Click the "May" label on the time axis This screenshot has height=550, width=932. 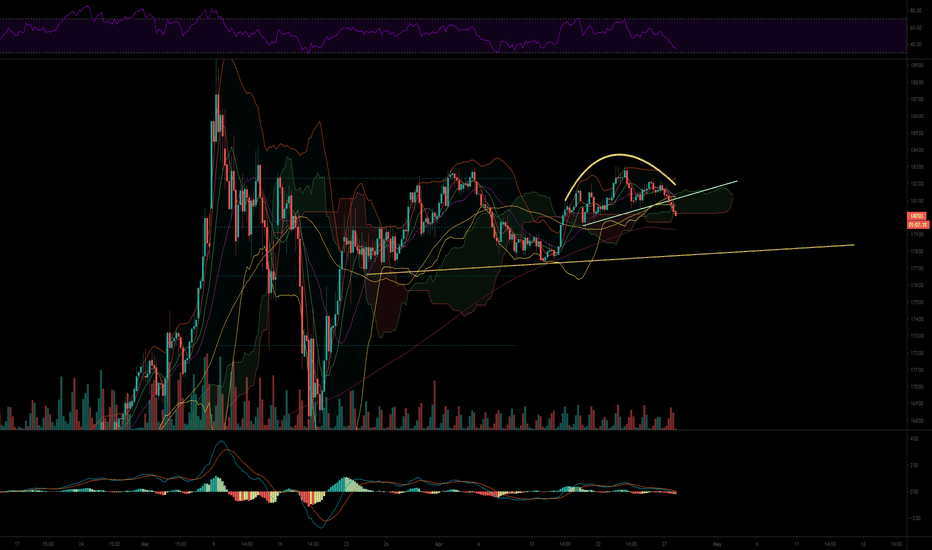click(717, 544)
